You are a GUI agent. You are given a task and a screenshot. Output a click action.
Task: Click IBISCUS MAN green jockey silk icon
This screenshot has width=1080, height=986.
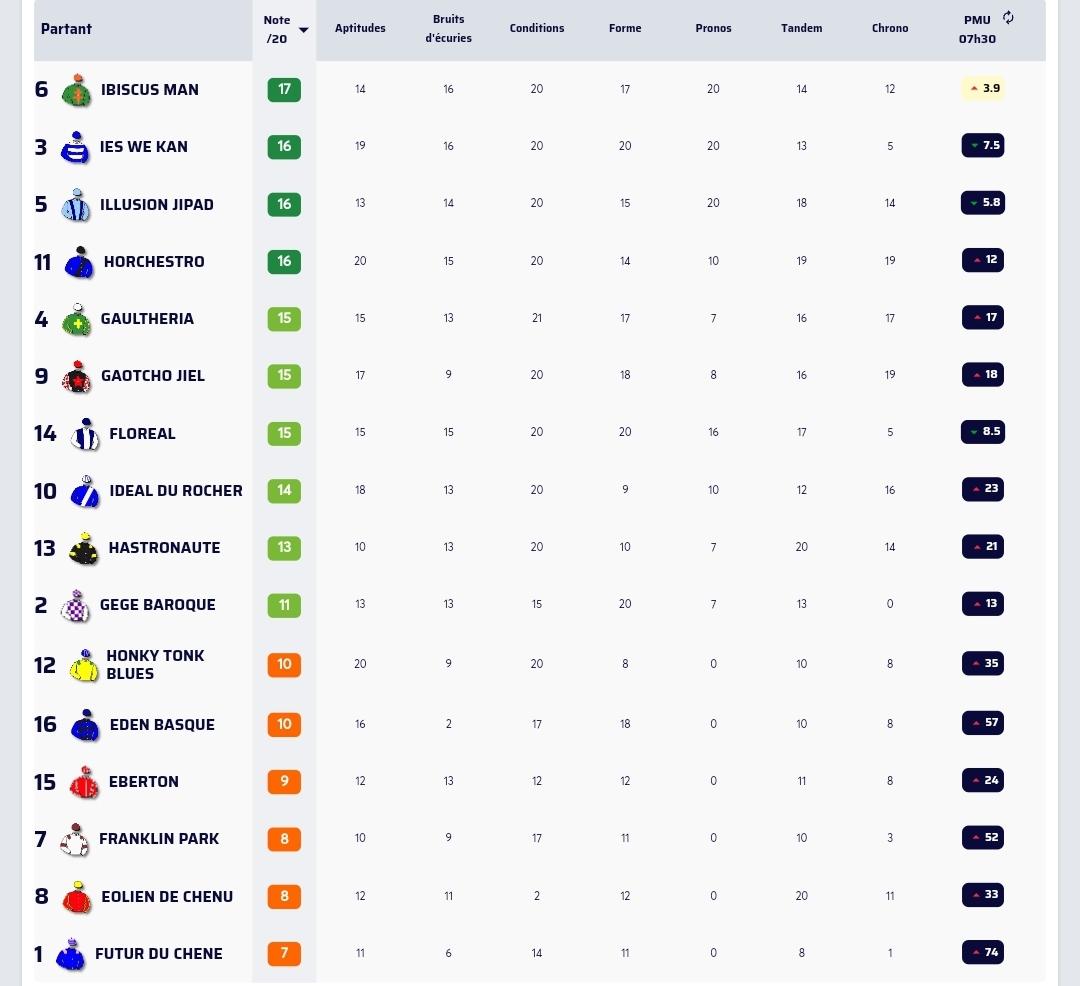pos(76,90)
